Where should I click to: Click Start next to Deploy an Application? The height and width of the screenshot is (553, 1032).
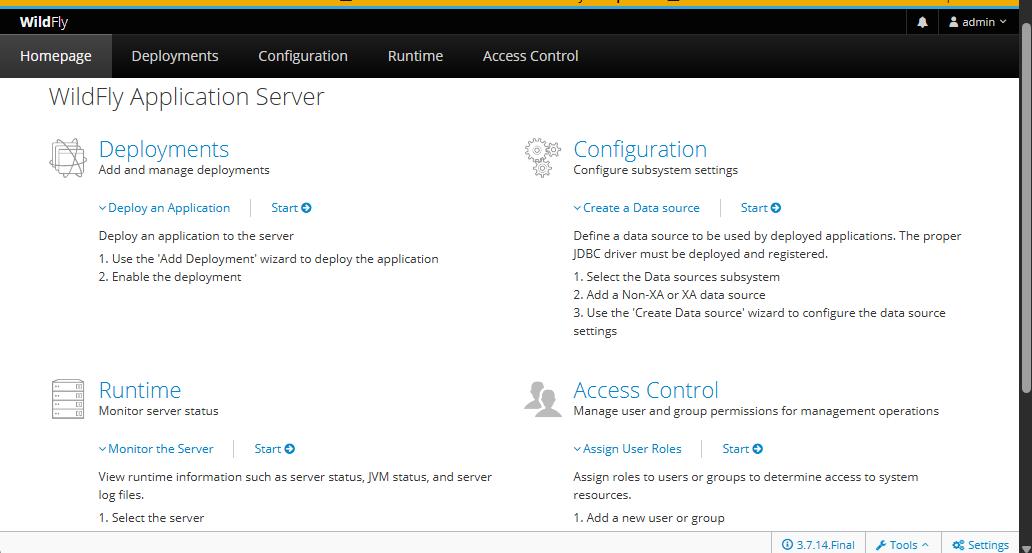291,208
